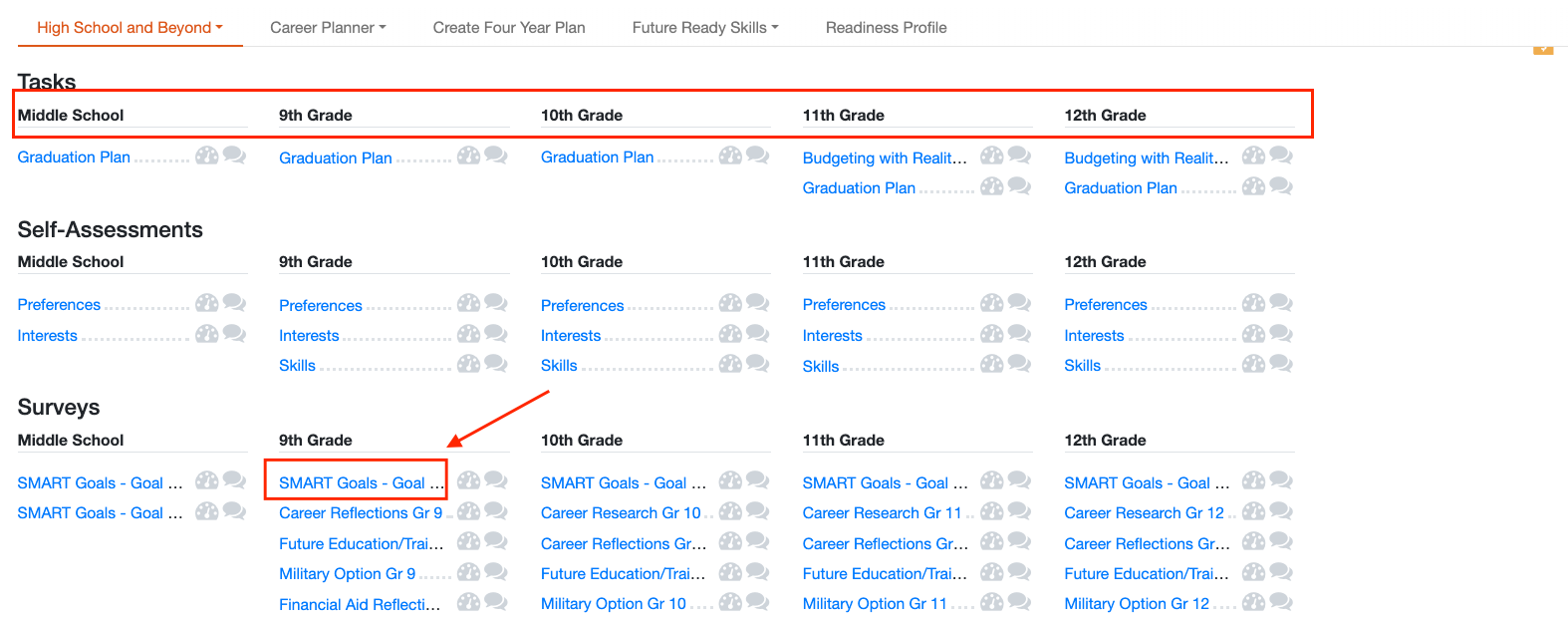Open the comments icon beside 12th Grade Interests
The width and height of the screenshot is (1568, 622).
[x=1281, y=334]
